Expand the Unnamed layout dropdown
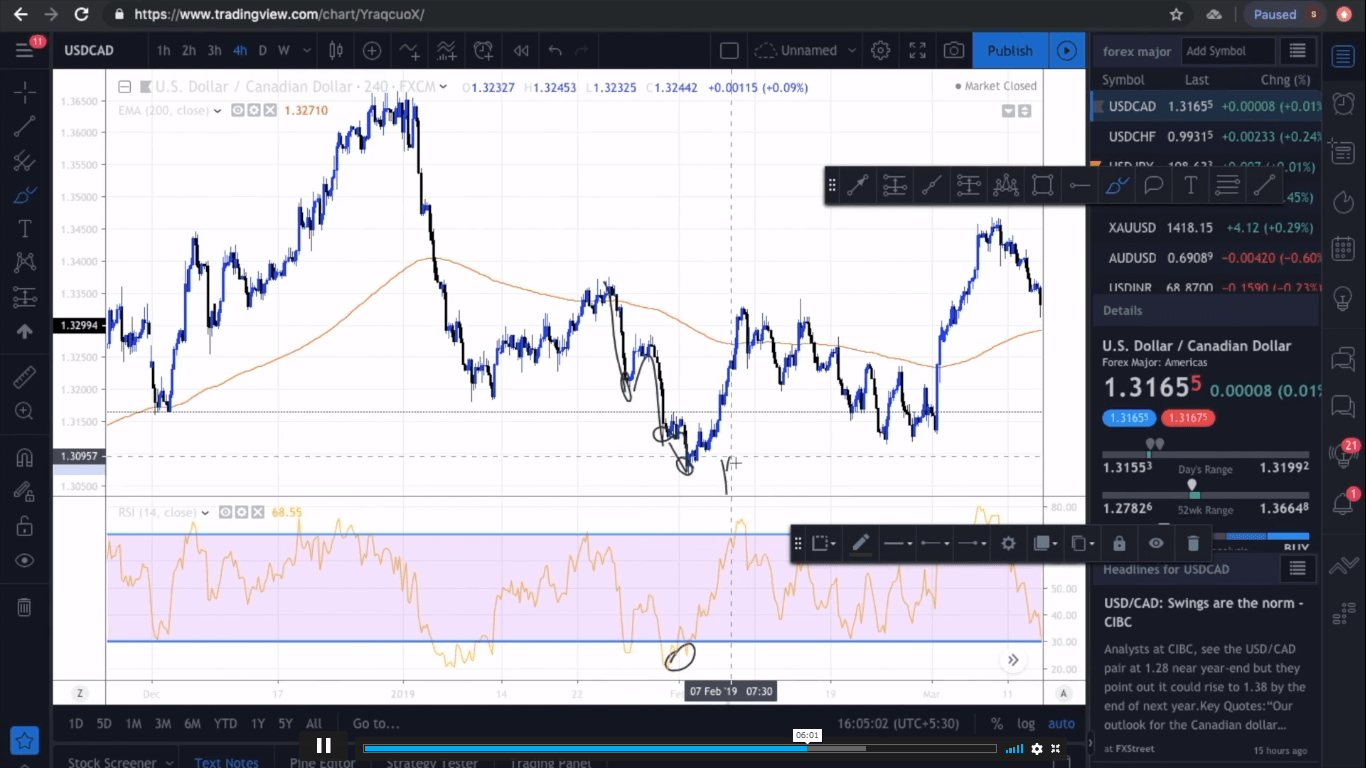The image size is (1366, 768). 852,50
